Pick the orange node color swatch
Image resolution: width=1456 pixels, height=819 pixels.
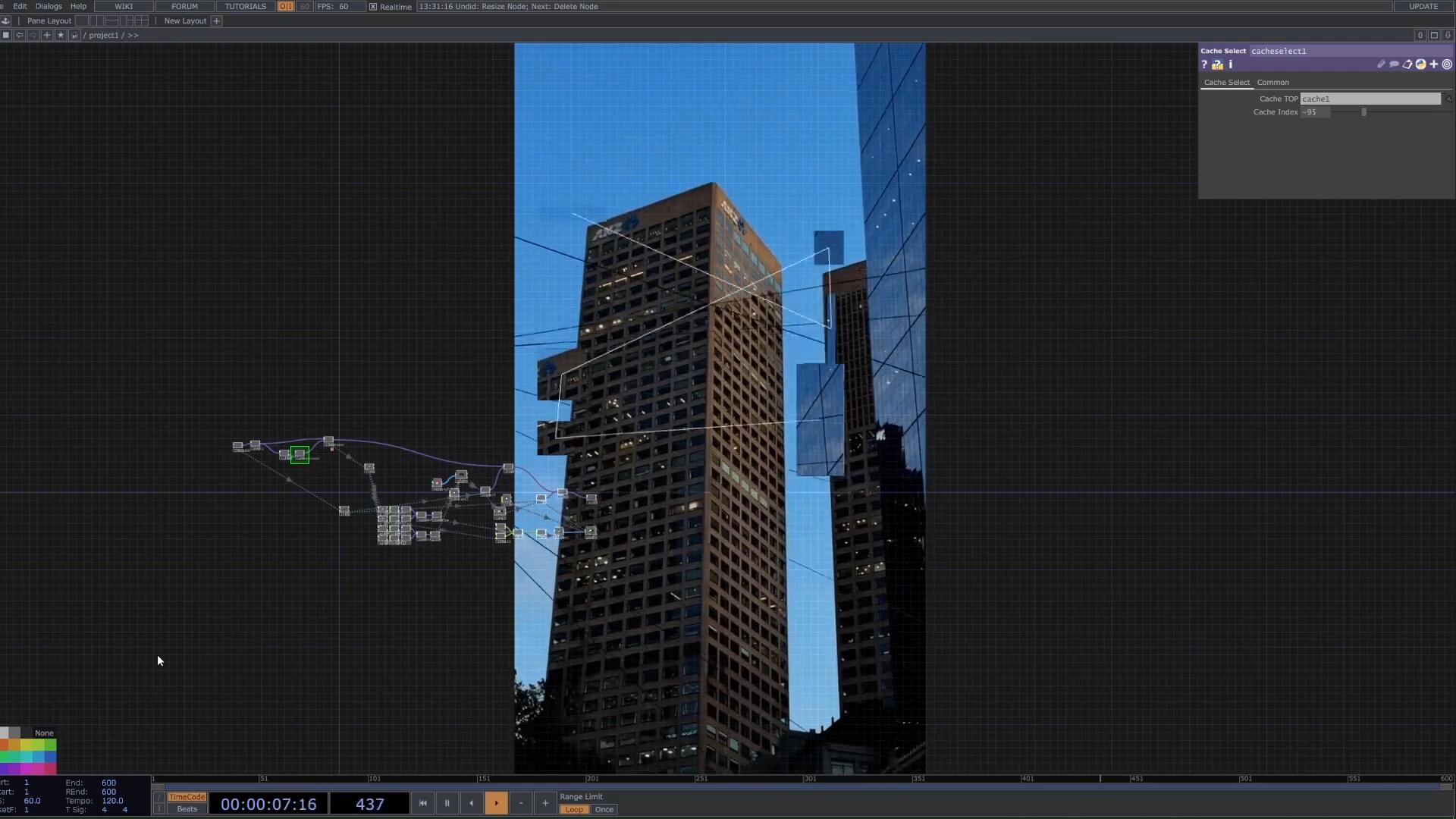[x=4, y=745]
